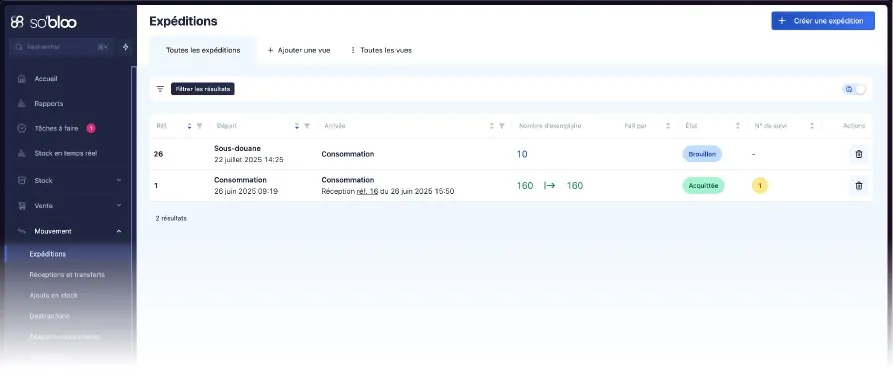The width and height of the screenshot is (893, 387).
Task: Sort by Arrivée using its sort arrows
Action: coord(491,126)
